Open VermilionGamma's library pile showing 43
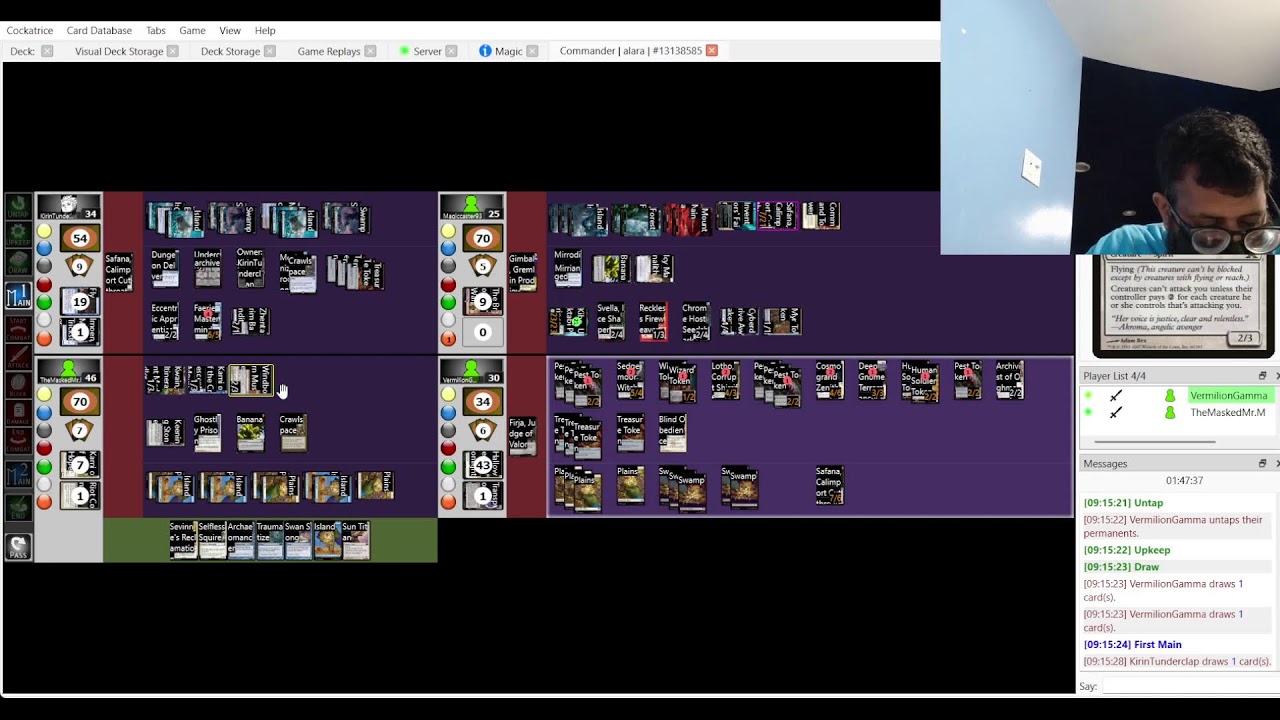Viewport: 1280px width, 720px height. tap(483, 465)
